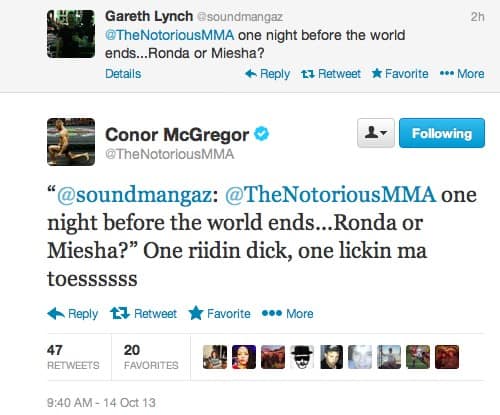Screen dimensions: 500x415
Task: Open More options on Gareth Lynch's tweet
Action: coord(462,74)
